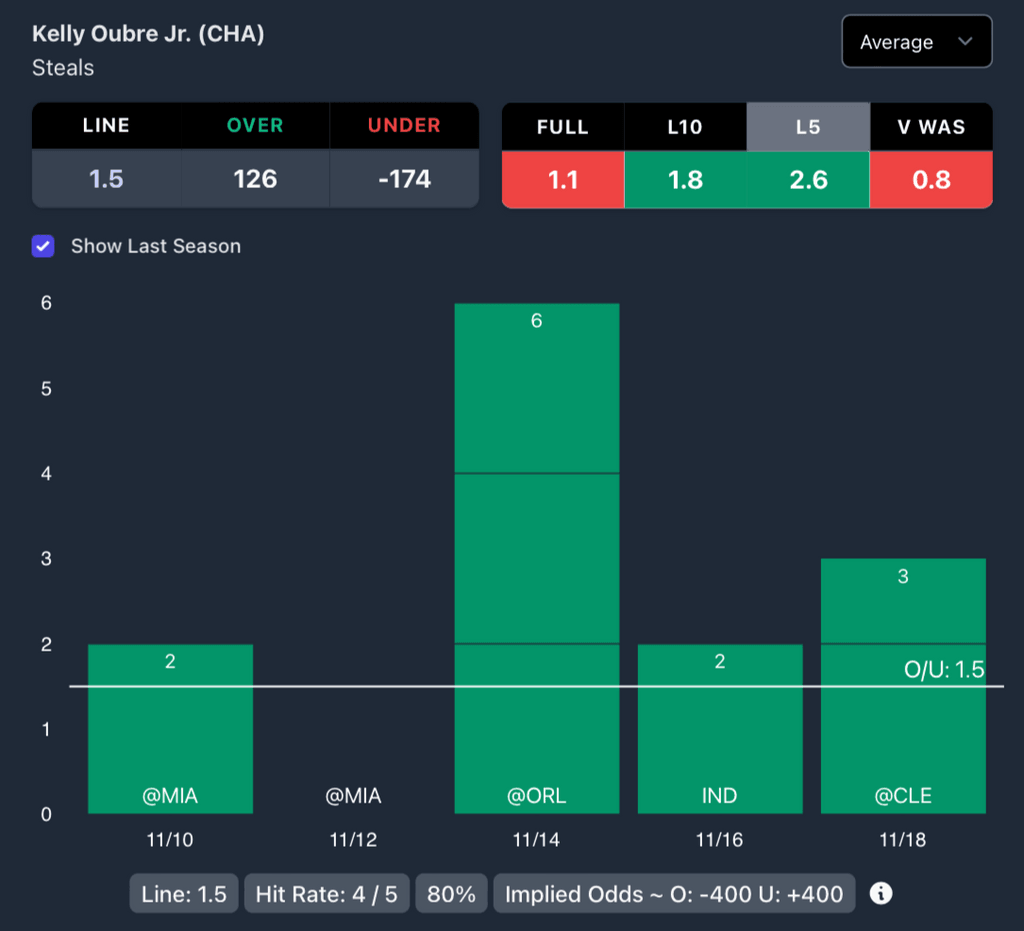Click the 80% hit rate badge
Screen dimensions: 1024x931
pos(451,894)
